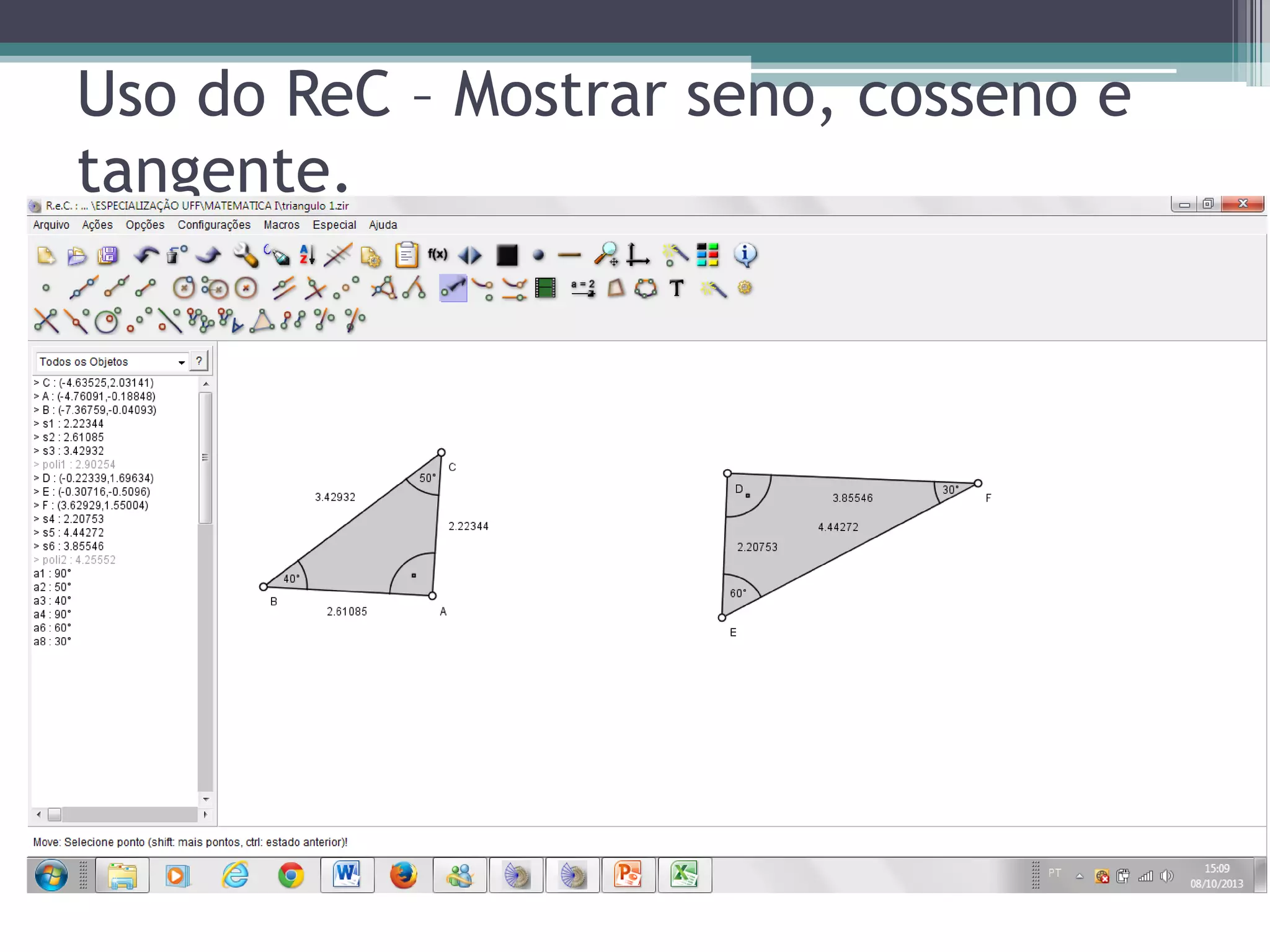This screenshot has width=1270, height=952.
Task: Select the line thickness icon
Action: tap(569, 255)
